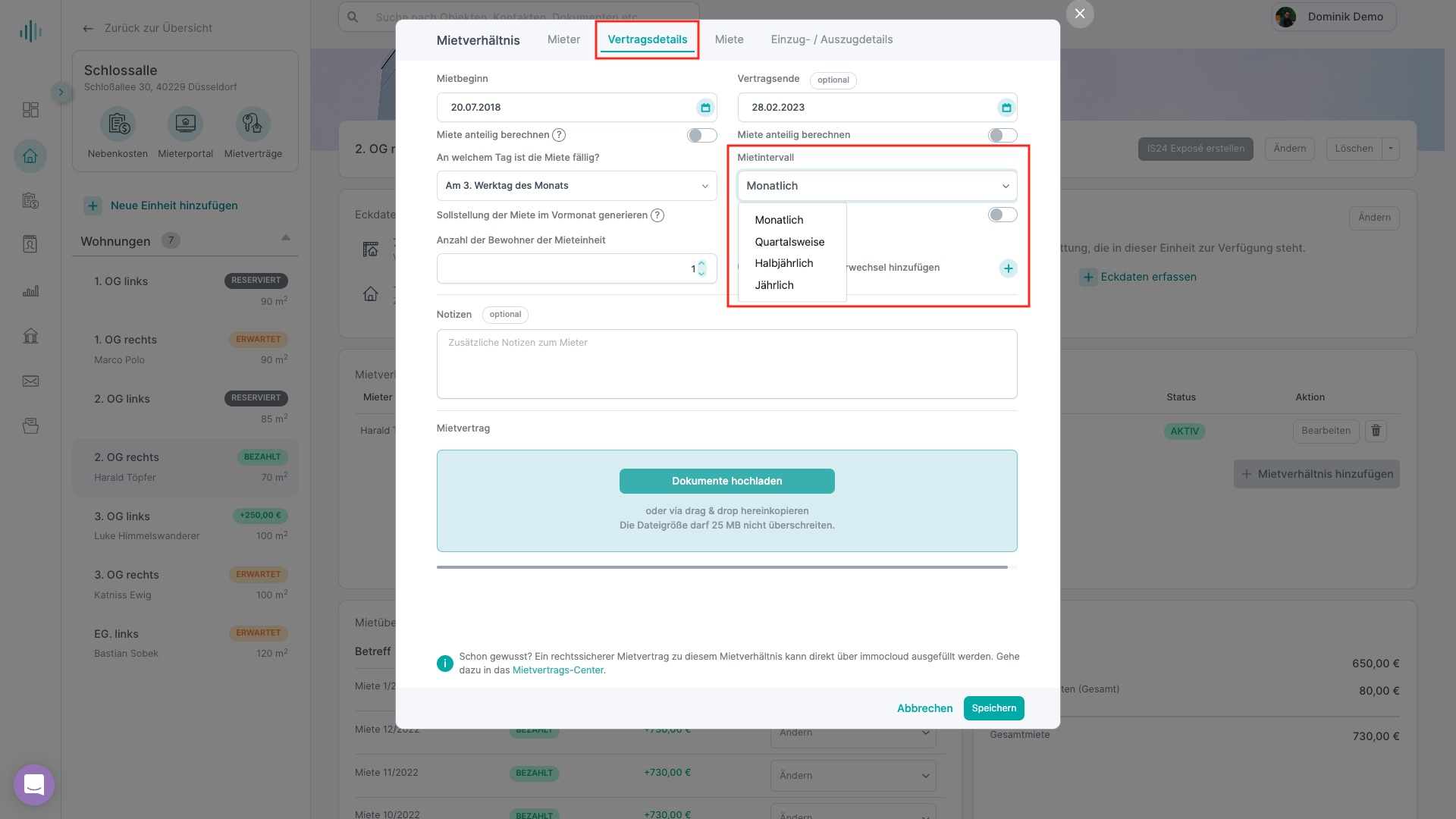Toggle Miete anteilig berechnen under Vertragsende
Viewport: 1456px width, 819px height.
(1003, 135)
